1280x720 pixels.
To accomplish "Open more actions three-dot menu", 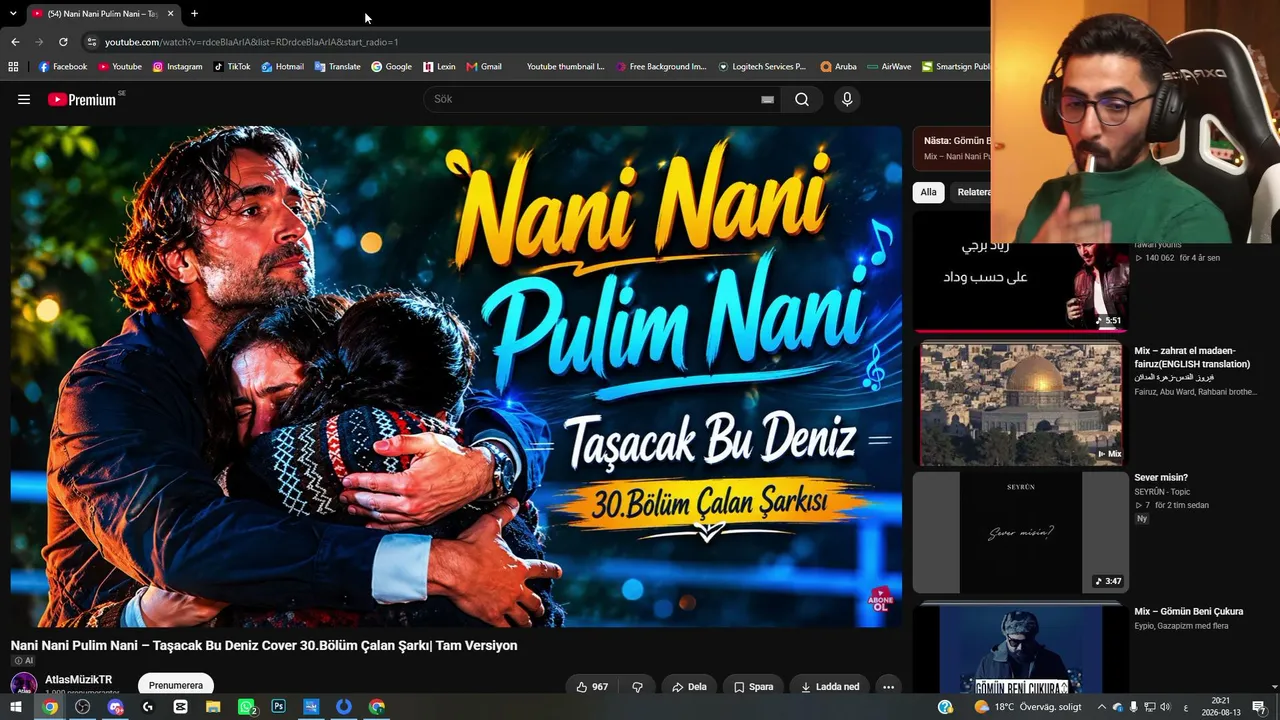I will point(888,687).
